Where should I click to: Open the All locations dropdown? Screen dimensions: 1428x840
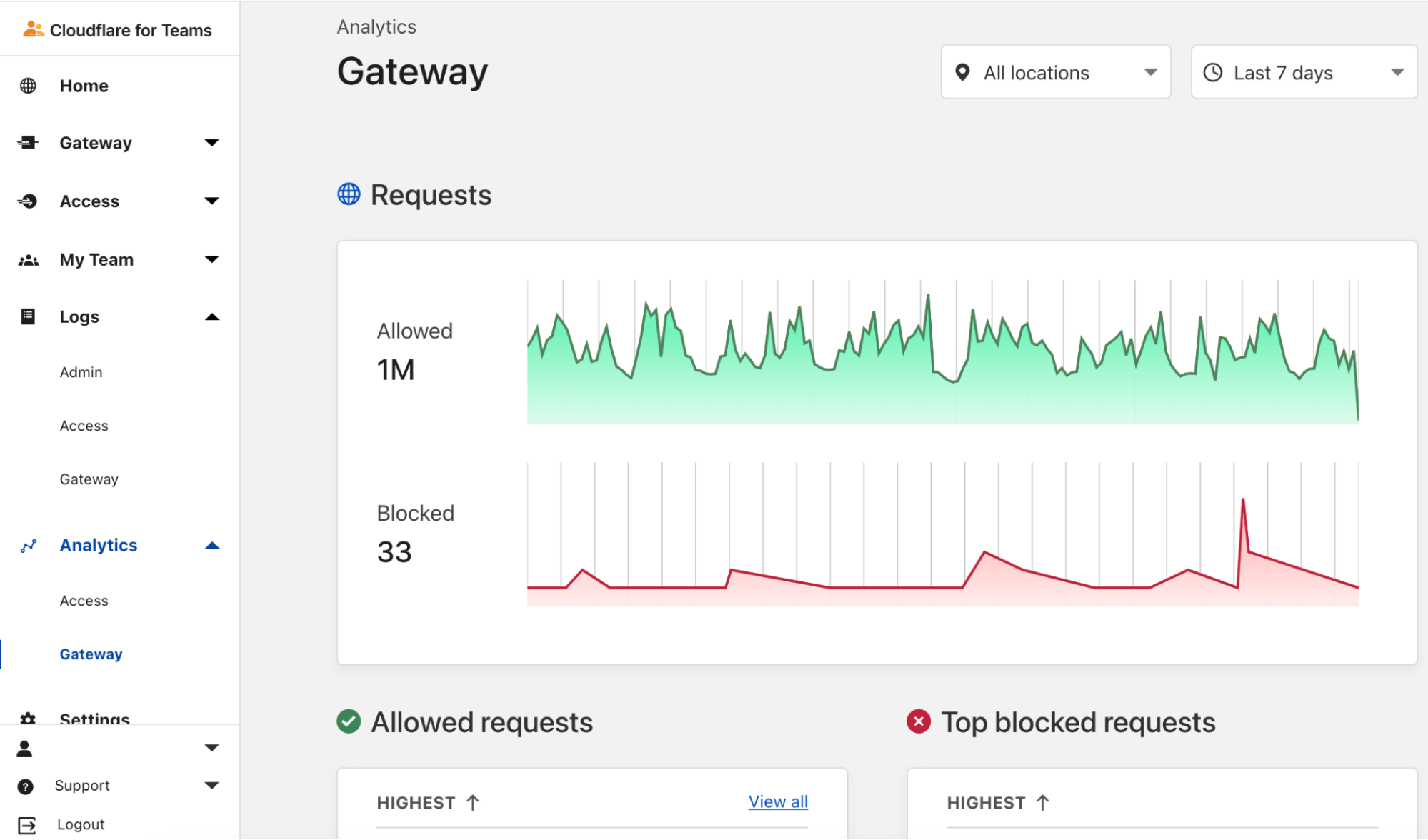tap(1056, 72)
